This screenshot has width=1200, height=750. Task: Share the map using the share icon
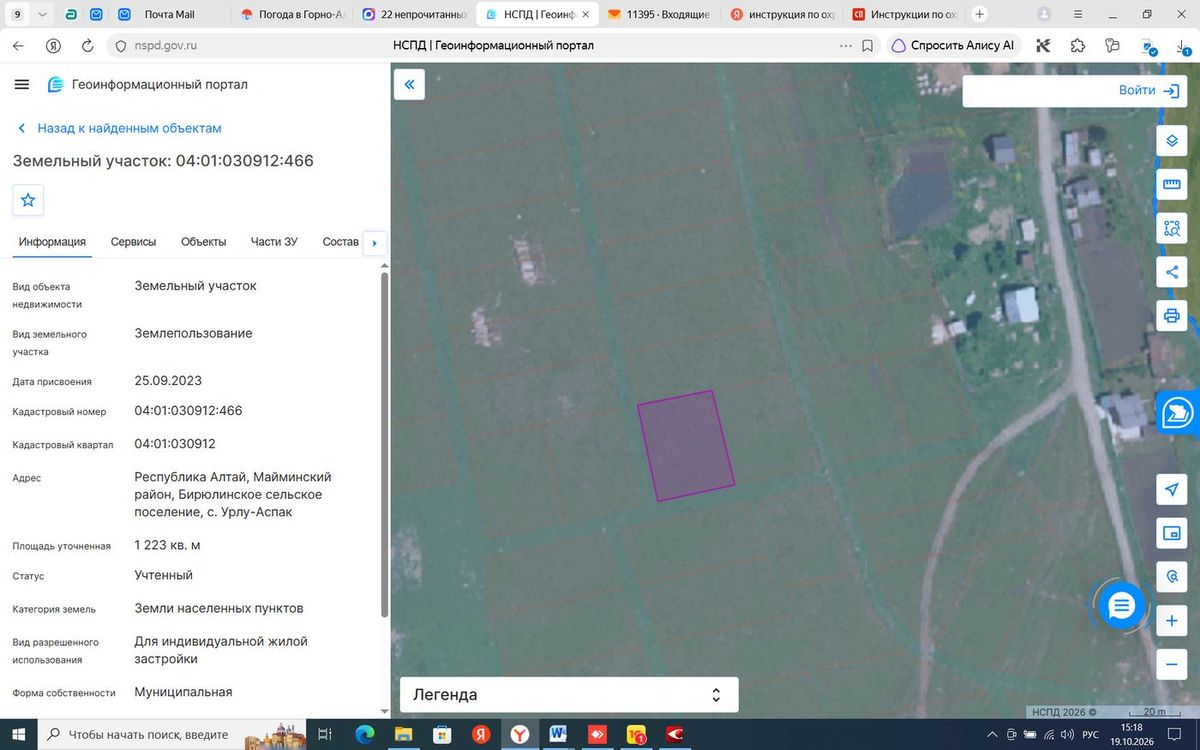(1172, 272)
